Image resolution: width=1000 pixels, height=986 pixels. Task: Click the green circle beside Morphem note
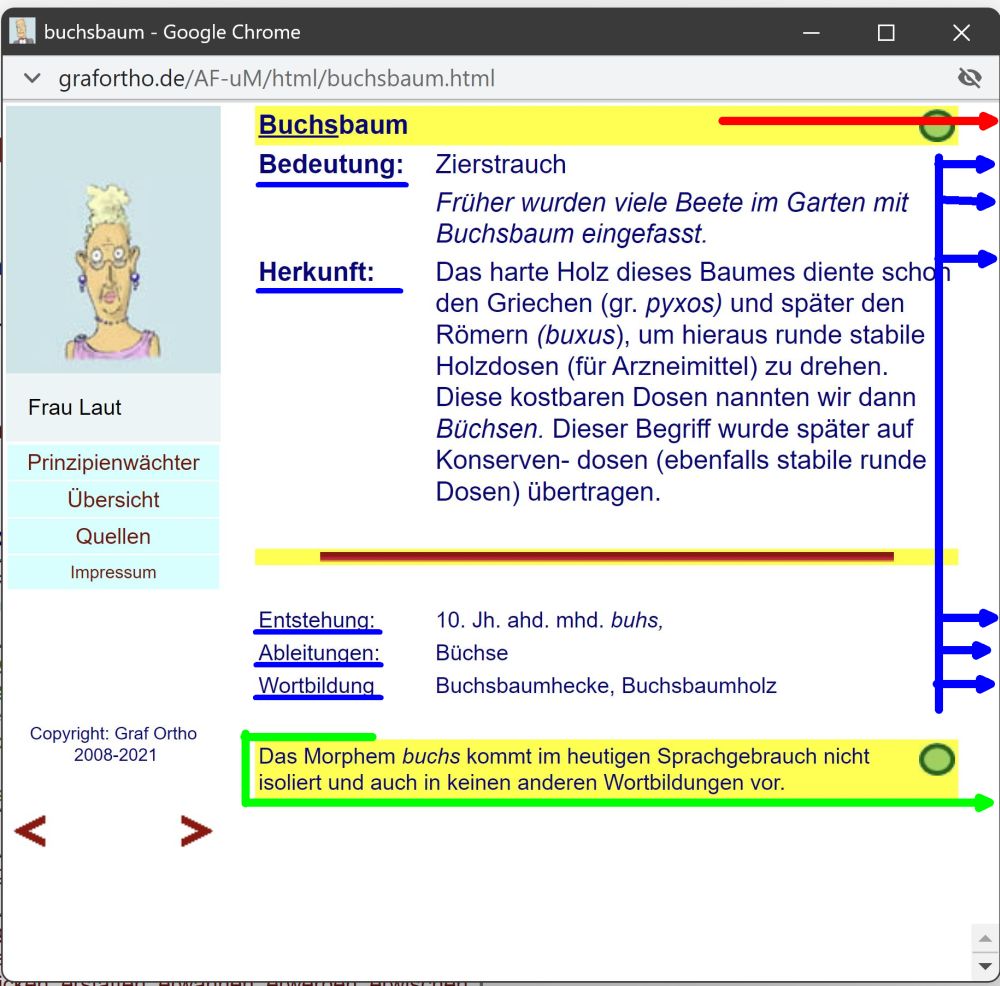coord(936,760)
